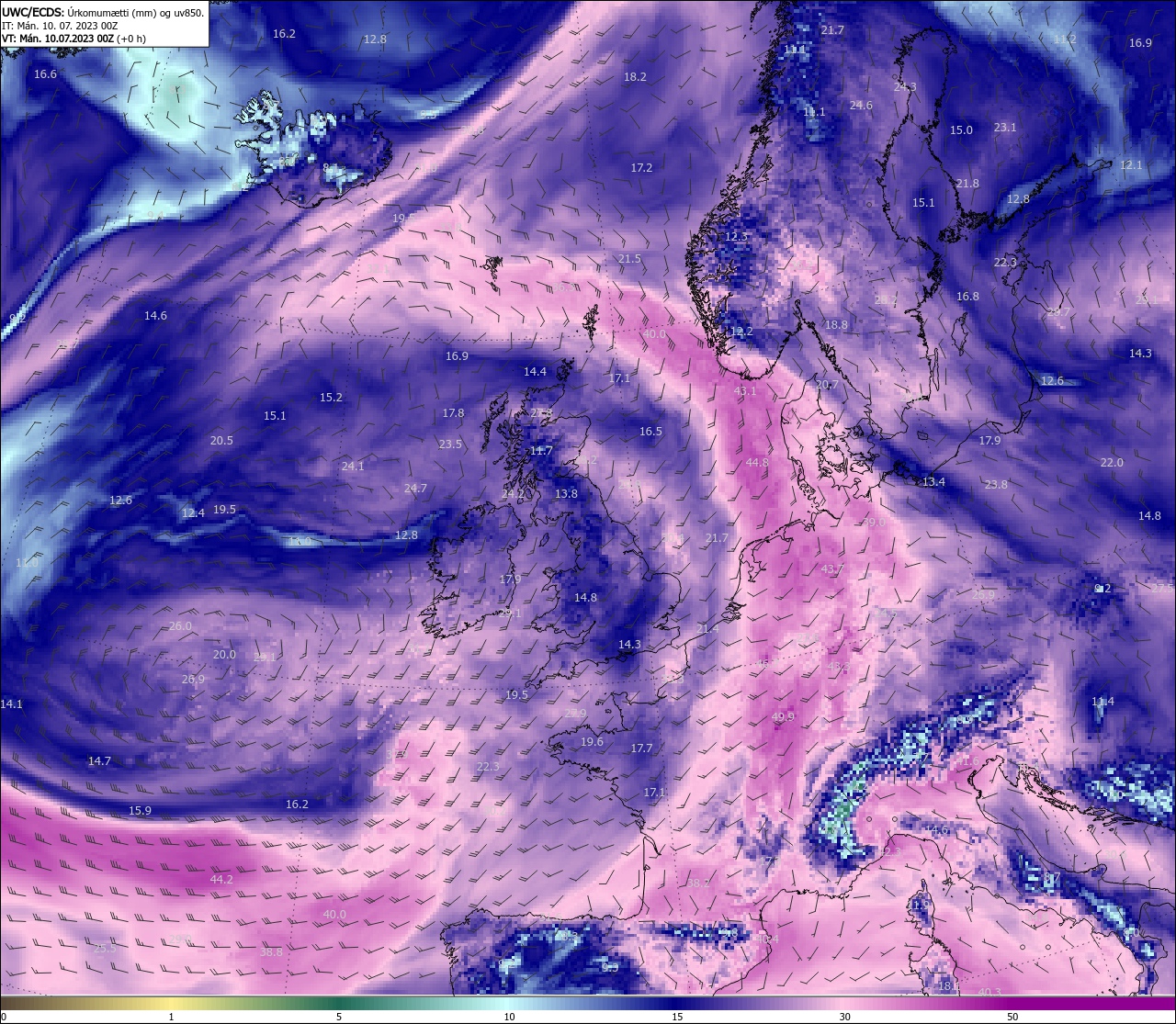Click the value 18.8 over Sweden
Image resolution: width=1176 pixels, height=1024 pixels.
(x=836, y=325)
